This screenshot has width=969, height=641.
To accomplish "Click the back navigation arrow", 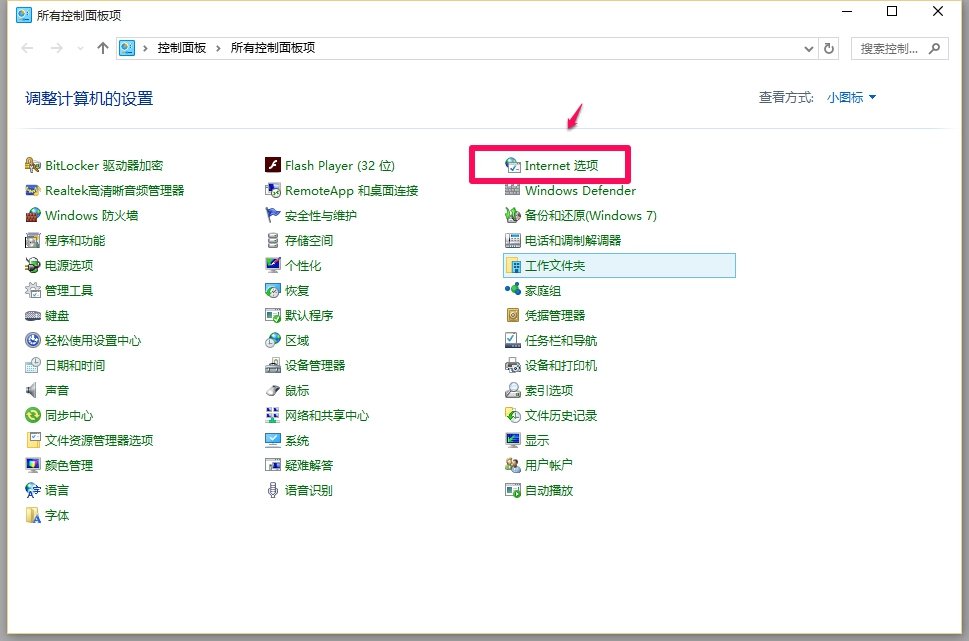I will (x=27, y=47).
